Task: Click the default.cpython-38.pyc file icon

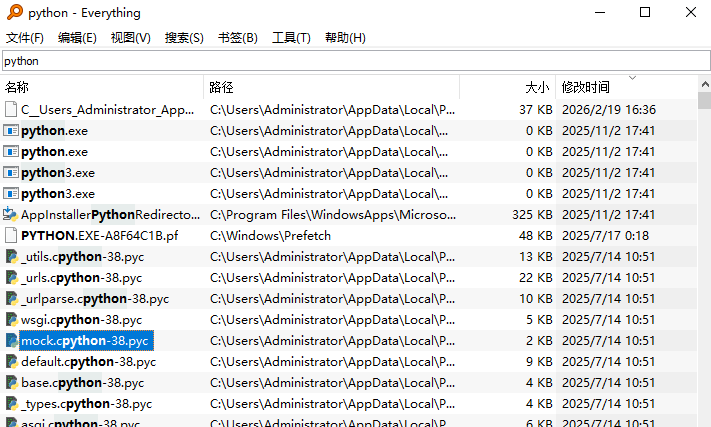Action: click(x=11, y=362)
